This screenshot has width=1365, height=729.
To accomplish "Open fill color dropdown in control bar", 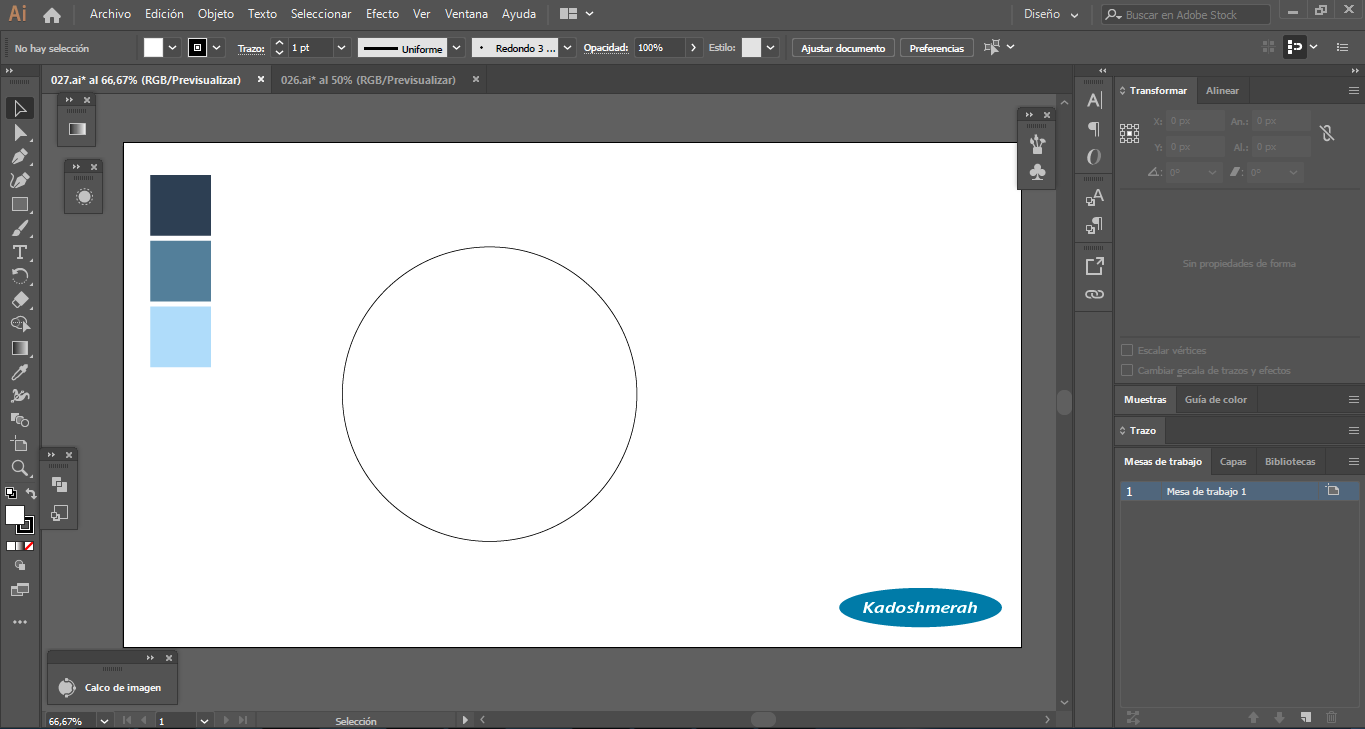I will pyautogui.click(x=173, y=48).
